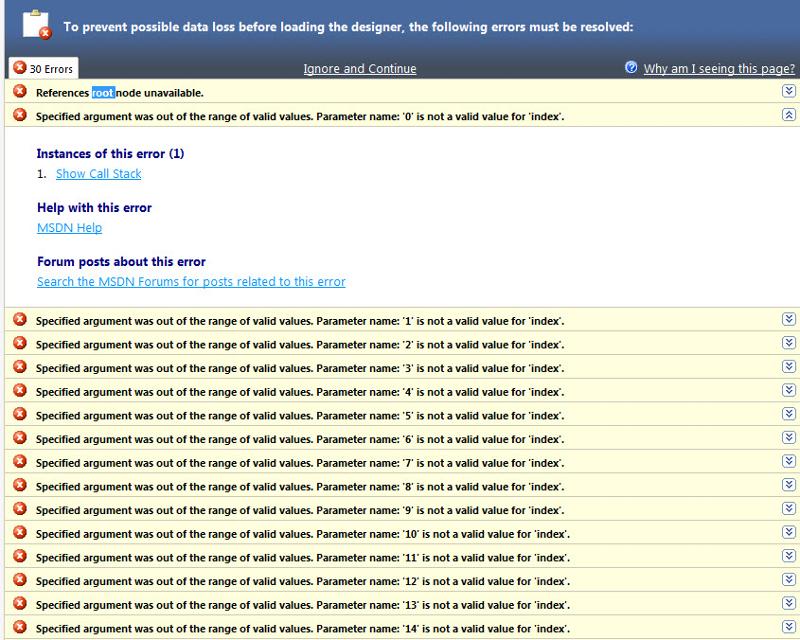Screen dimensions: 800x640
Task: Click the "'3' is not a valid value" error message
Action: [x=300, y=368]
